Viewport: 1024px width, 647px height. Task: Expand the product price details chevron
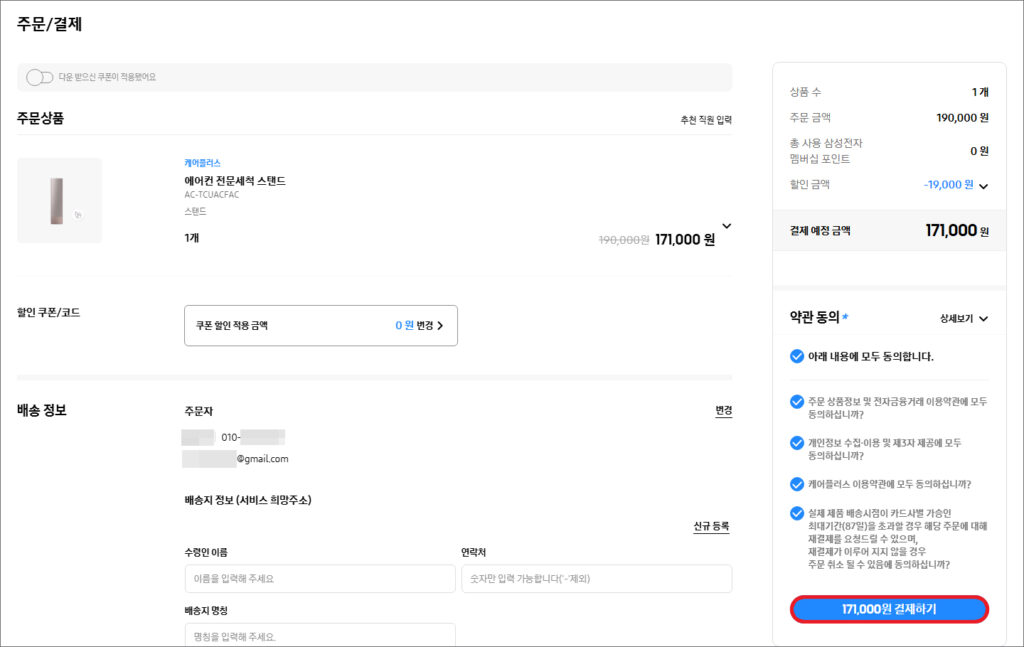[726, 226]
